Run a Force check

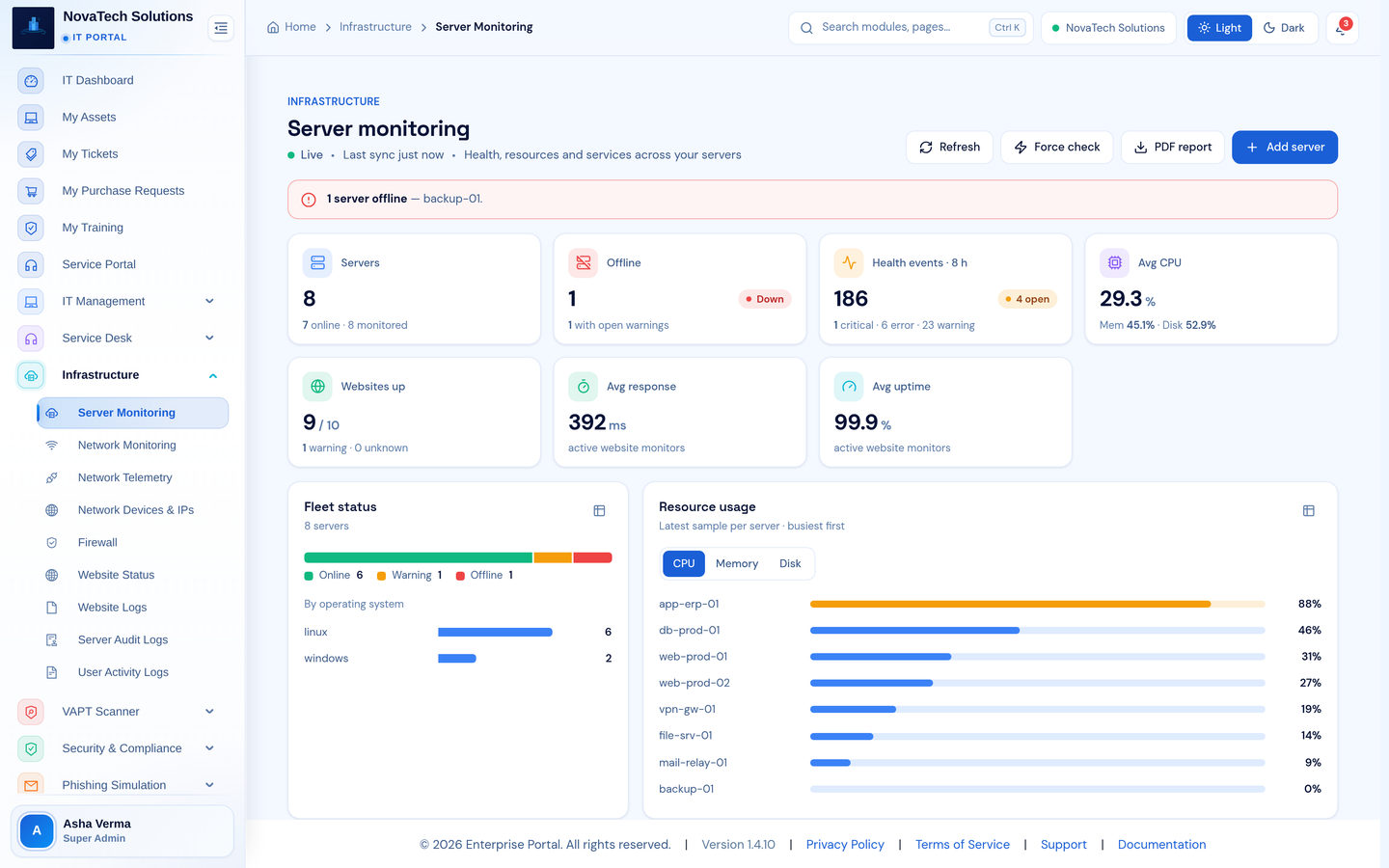pyautogui.click(x=1057, y=148)
